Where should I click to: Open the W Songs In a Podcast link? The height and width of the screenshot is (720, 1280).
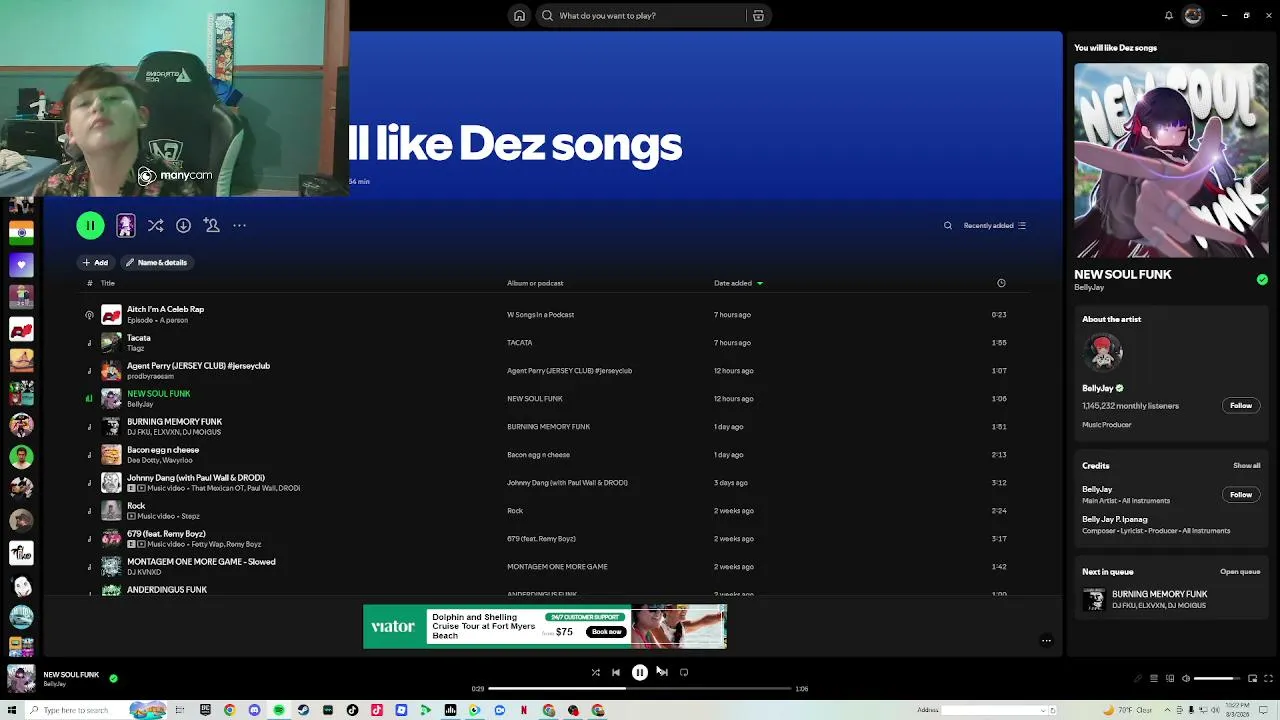(540, 315)
